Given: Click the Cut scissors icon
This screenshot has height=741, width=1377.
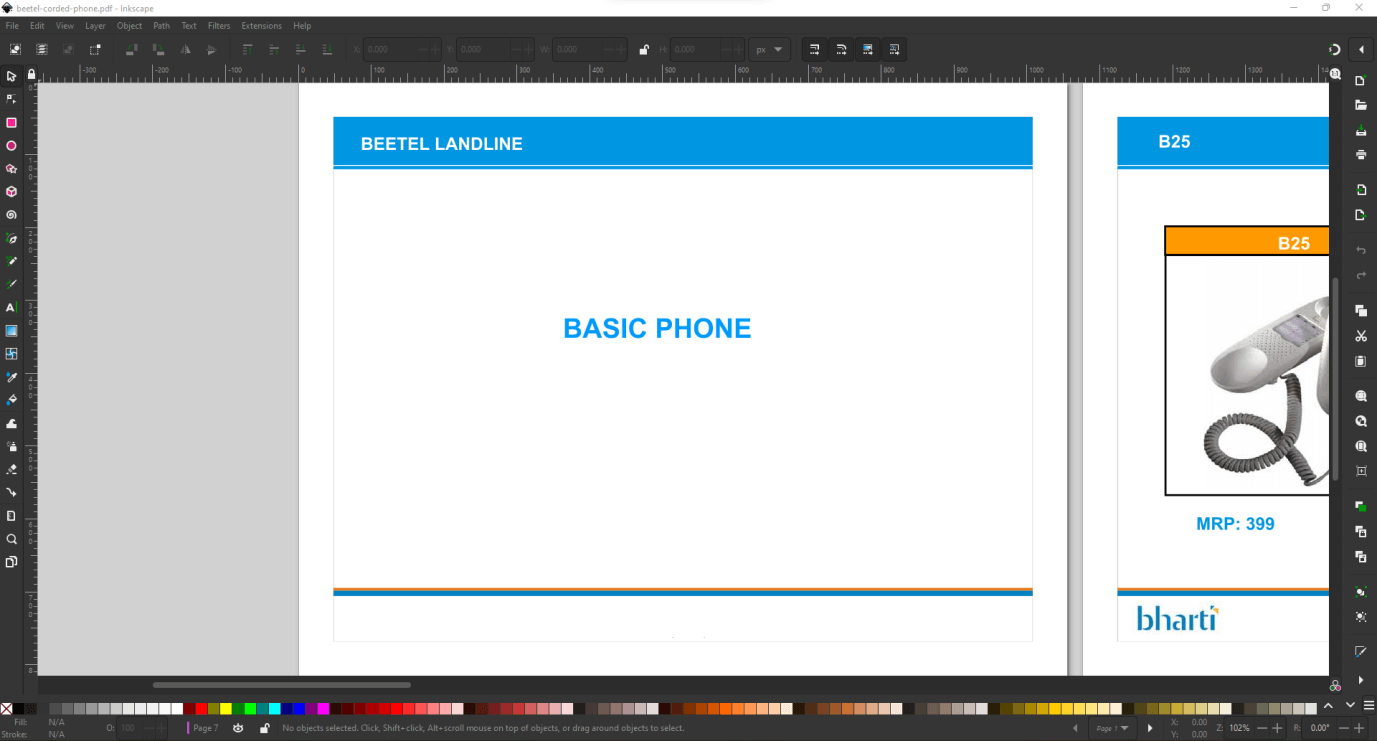Looking at the screenshot, I should (1361, 336).
